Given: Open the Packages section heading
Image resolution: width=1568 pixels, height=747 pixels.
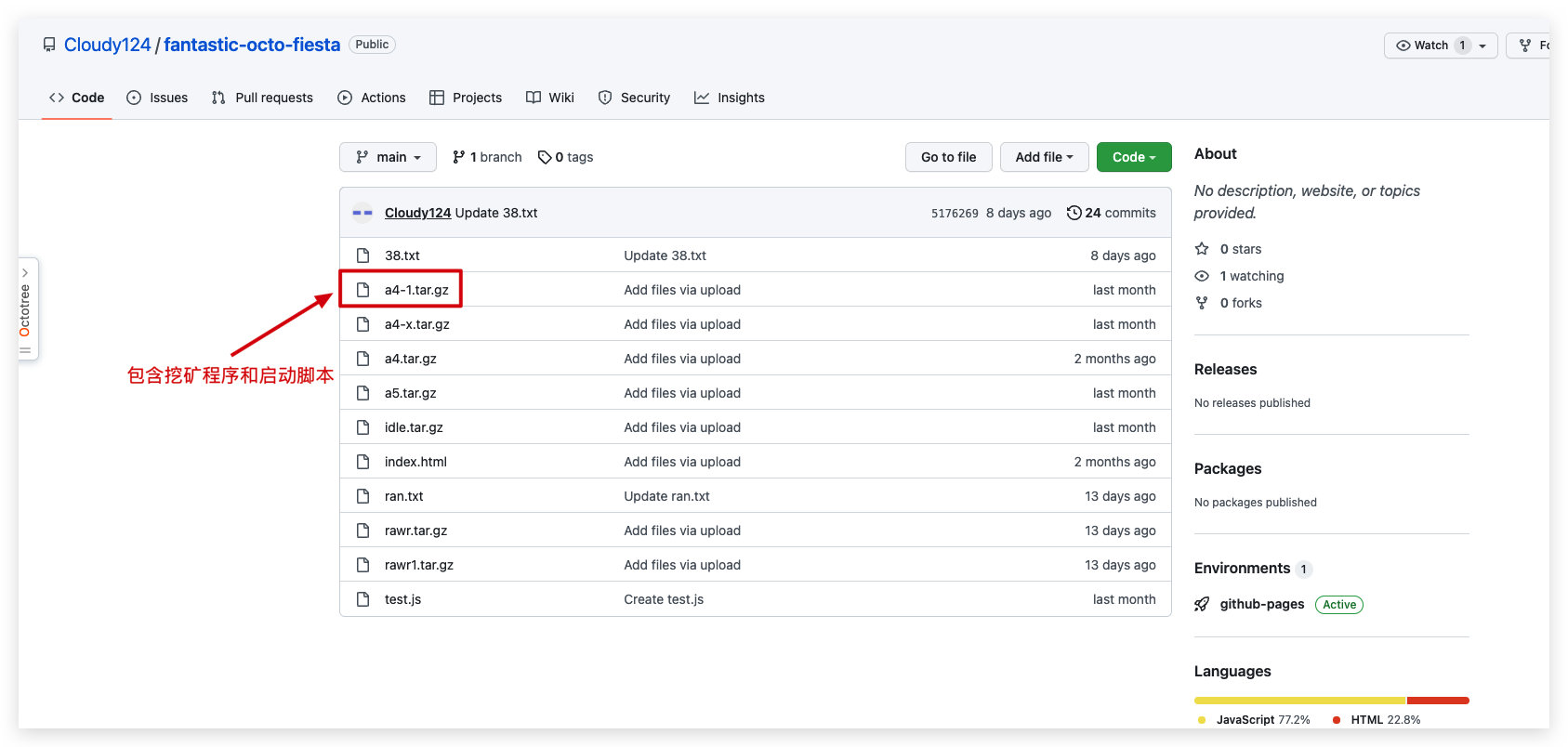Looking at the screenshot, I should (x=1228, y=468).
